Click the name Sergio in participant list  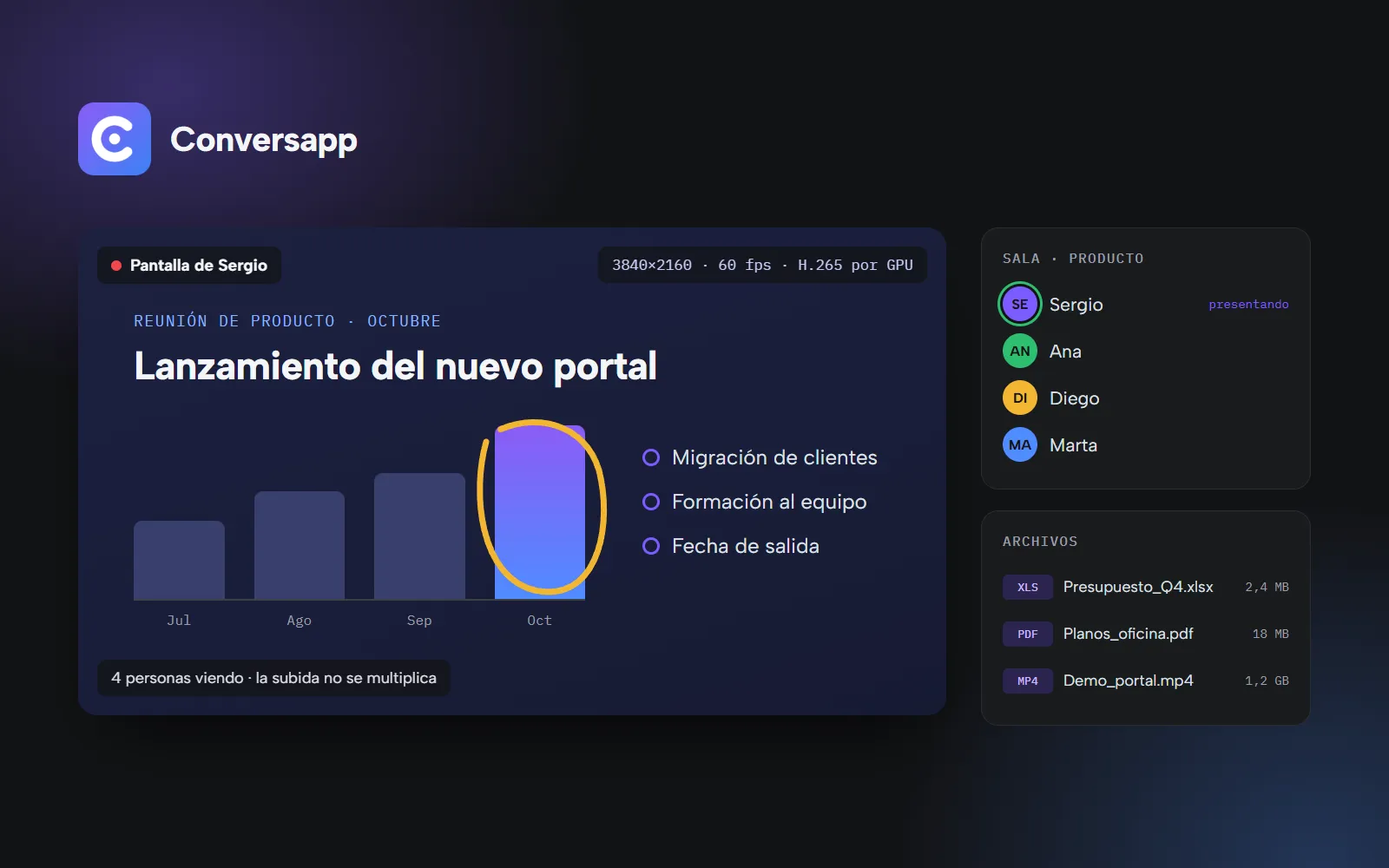coord(1076,305)
